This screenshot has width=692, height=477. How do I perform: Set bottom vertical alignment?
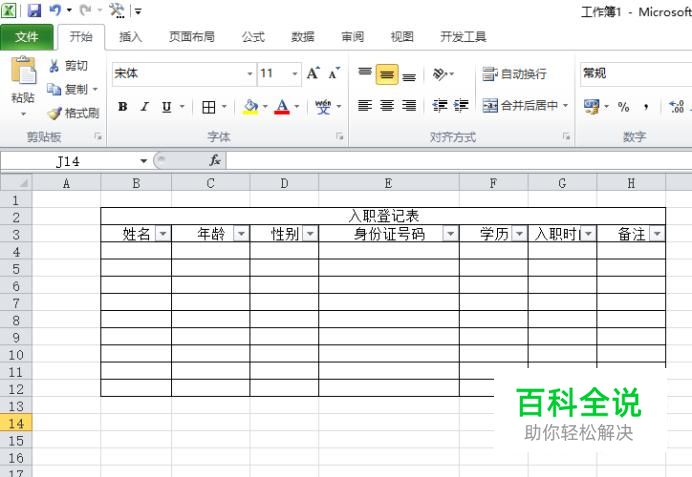point(409,75)
